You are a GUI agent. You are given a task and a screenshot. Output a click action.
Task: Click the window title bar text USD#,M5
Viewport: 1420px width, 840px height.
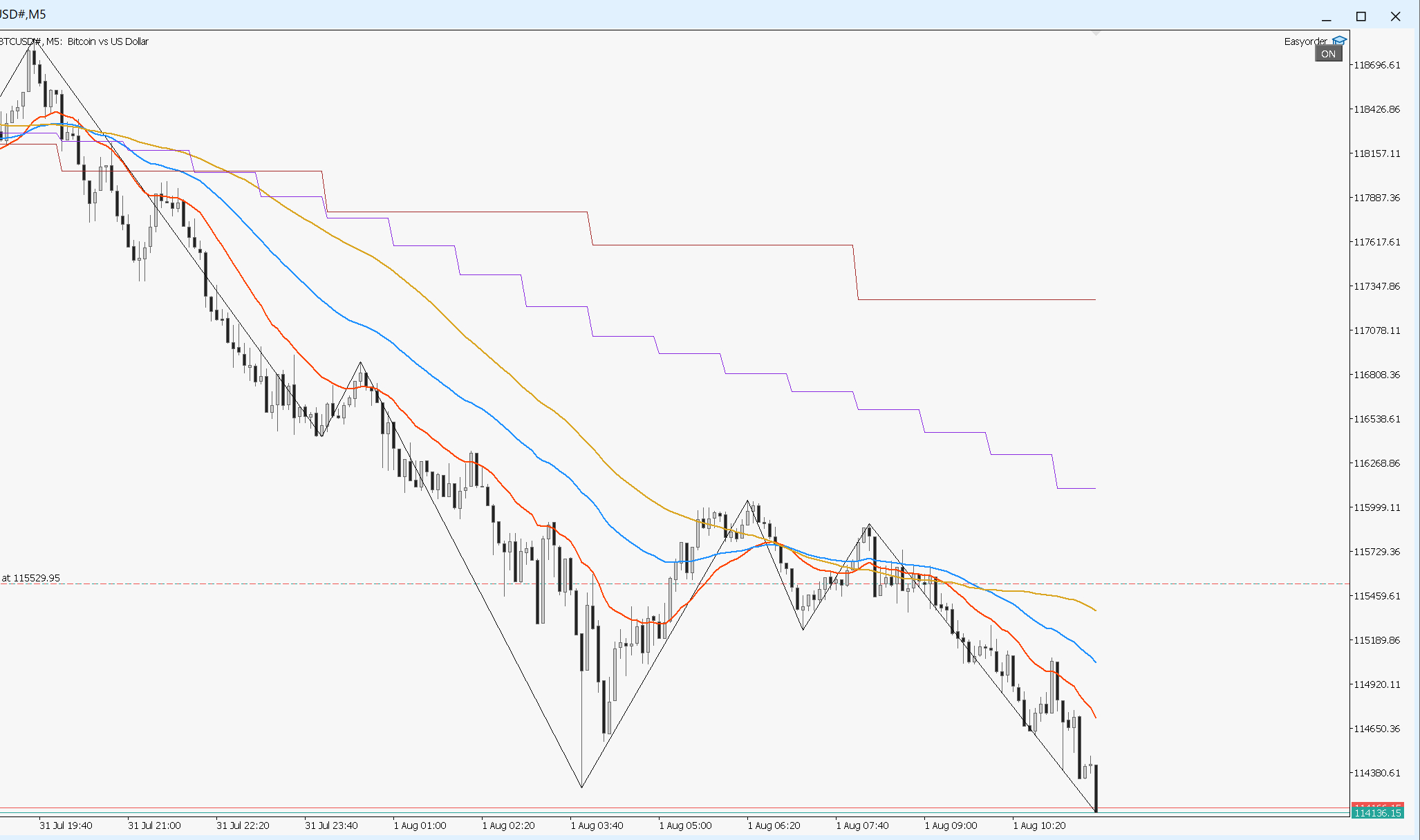[23, 15]
